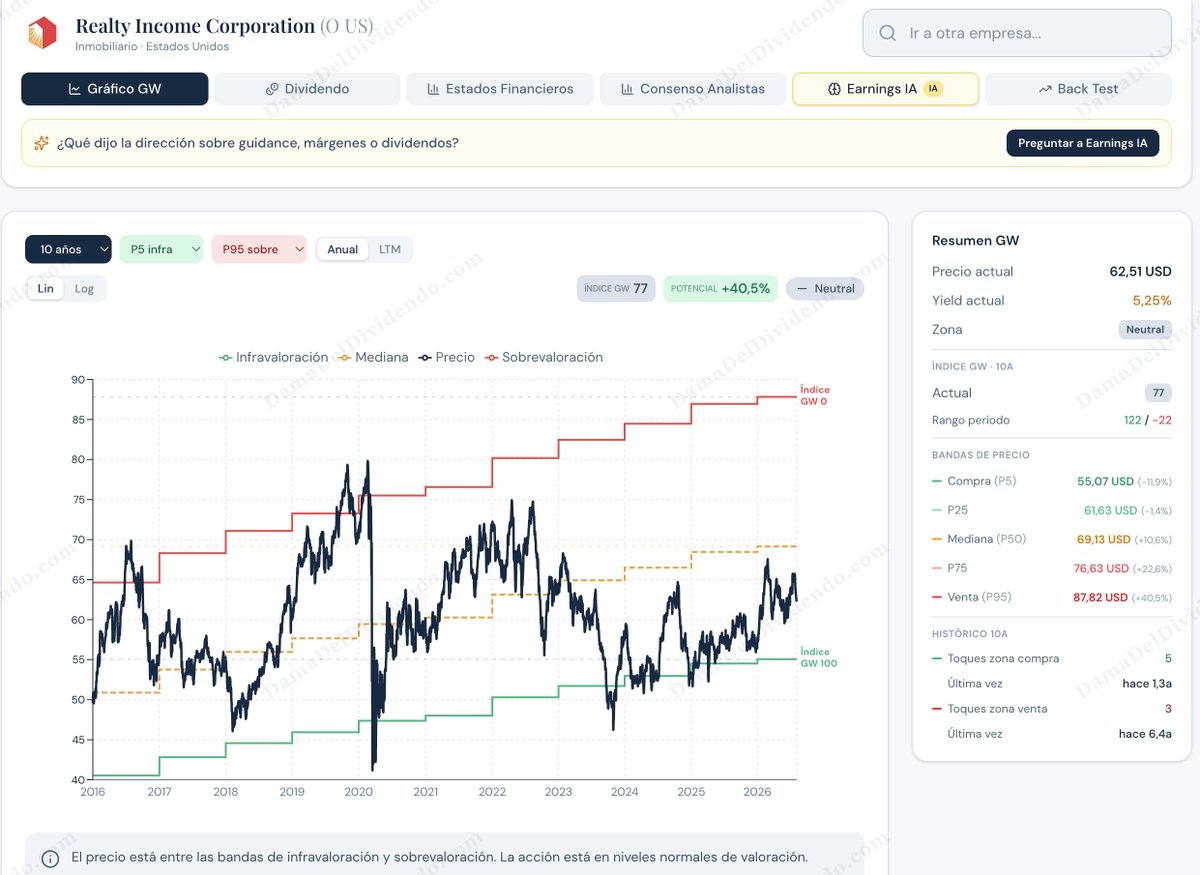Select the Anual toggle option
1200x875 pixels.
coord(342,249)
